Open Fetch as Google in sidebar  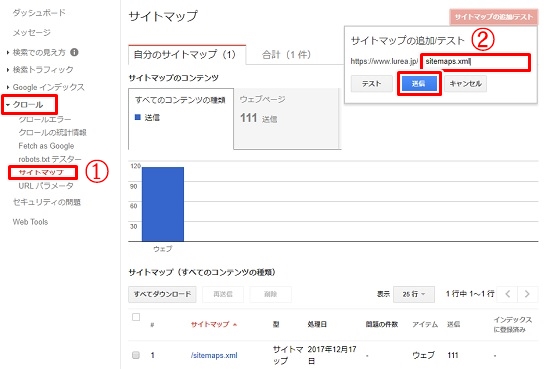coord(46,146)
